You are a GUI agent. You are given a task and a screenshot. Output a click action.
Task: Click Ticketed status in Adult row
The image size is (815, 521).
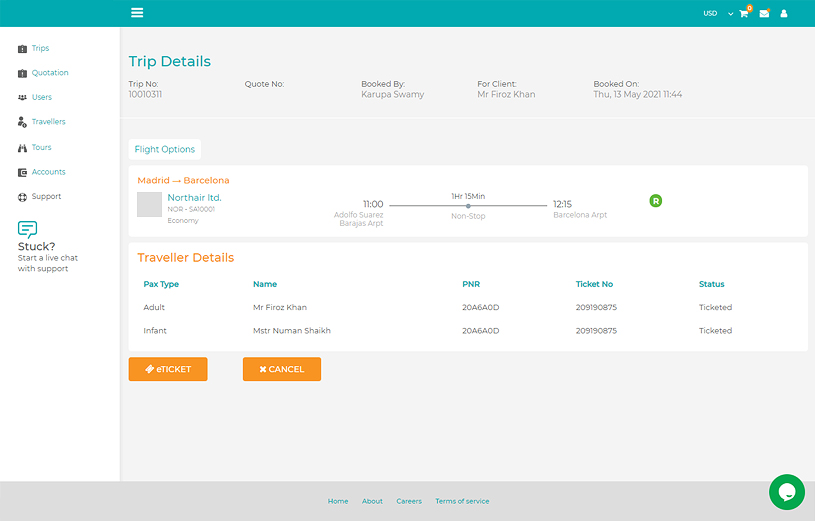tap(715, 307)
